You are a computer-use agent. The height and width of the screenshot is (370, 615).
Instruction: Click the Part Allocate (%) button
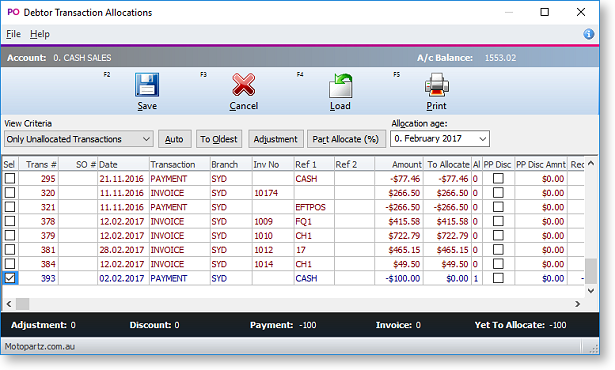point(346,139)
